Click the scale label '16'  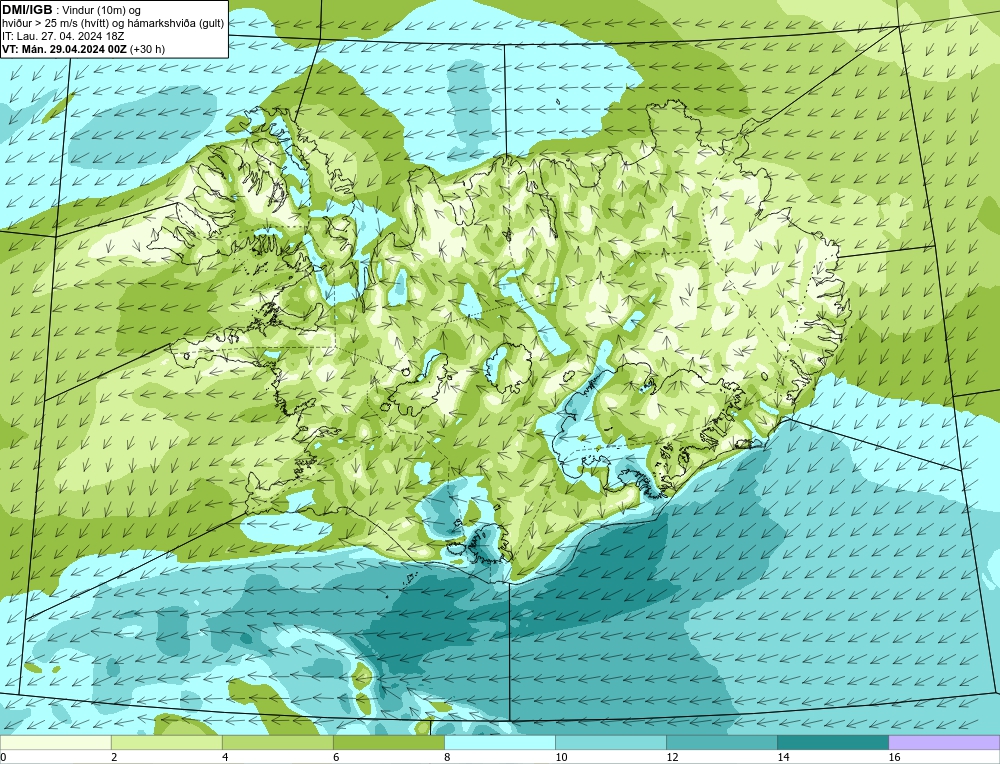click(894, 757)
